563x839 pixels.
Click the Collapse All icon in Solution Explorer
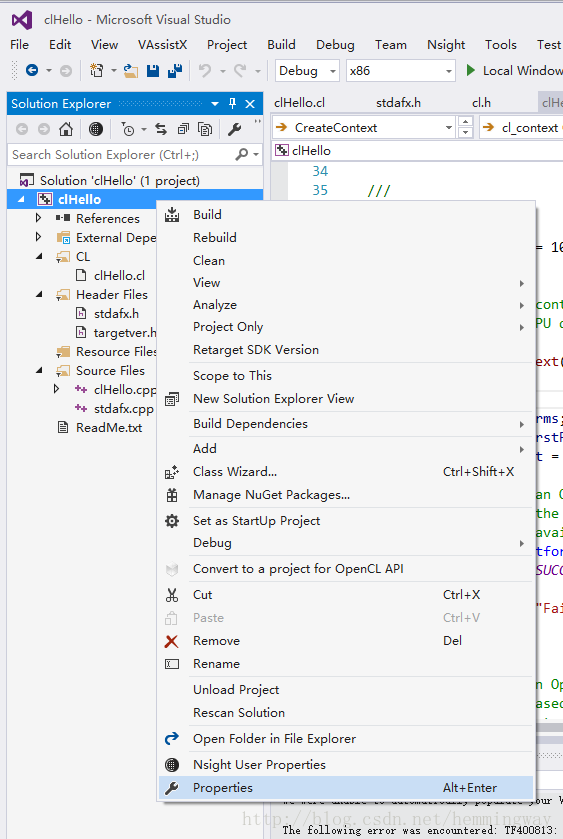tap(183, 128)
